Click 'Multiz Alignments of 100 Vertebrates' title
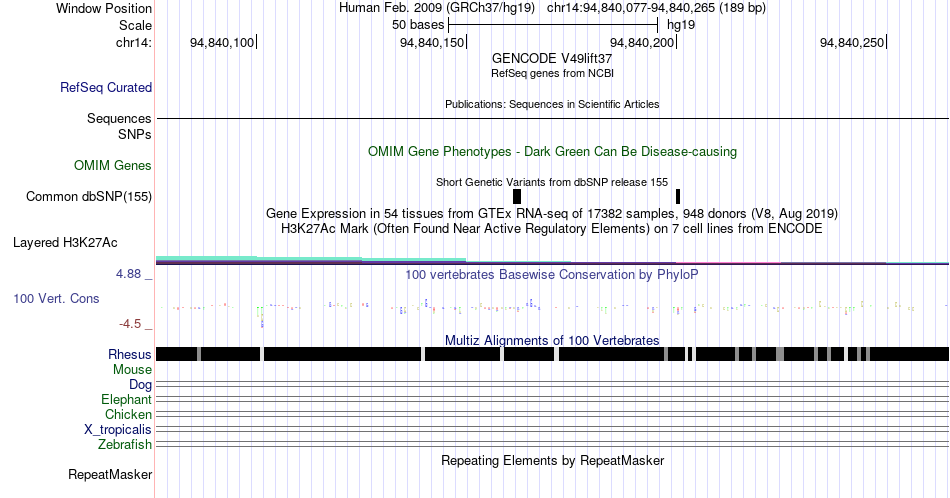The width and height of the screenshot is (950, 498). point(552,340)
